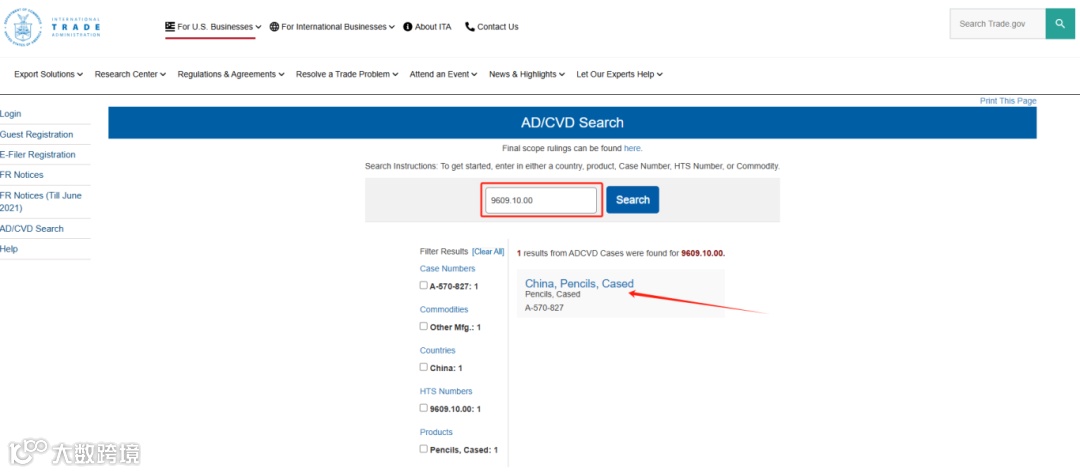1080x473 pixels.
Task: Click the Search Trade.gov input field
Action: 997,23
